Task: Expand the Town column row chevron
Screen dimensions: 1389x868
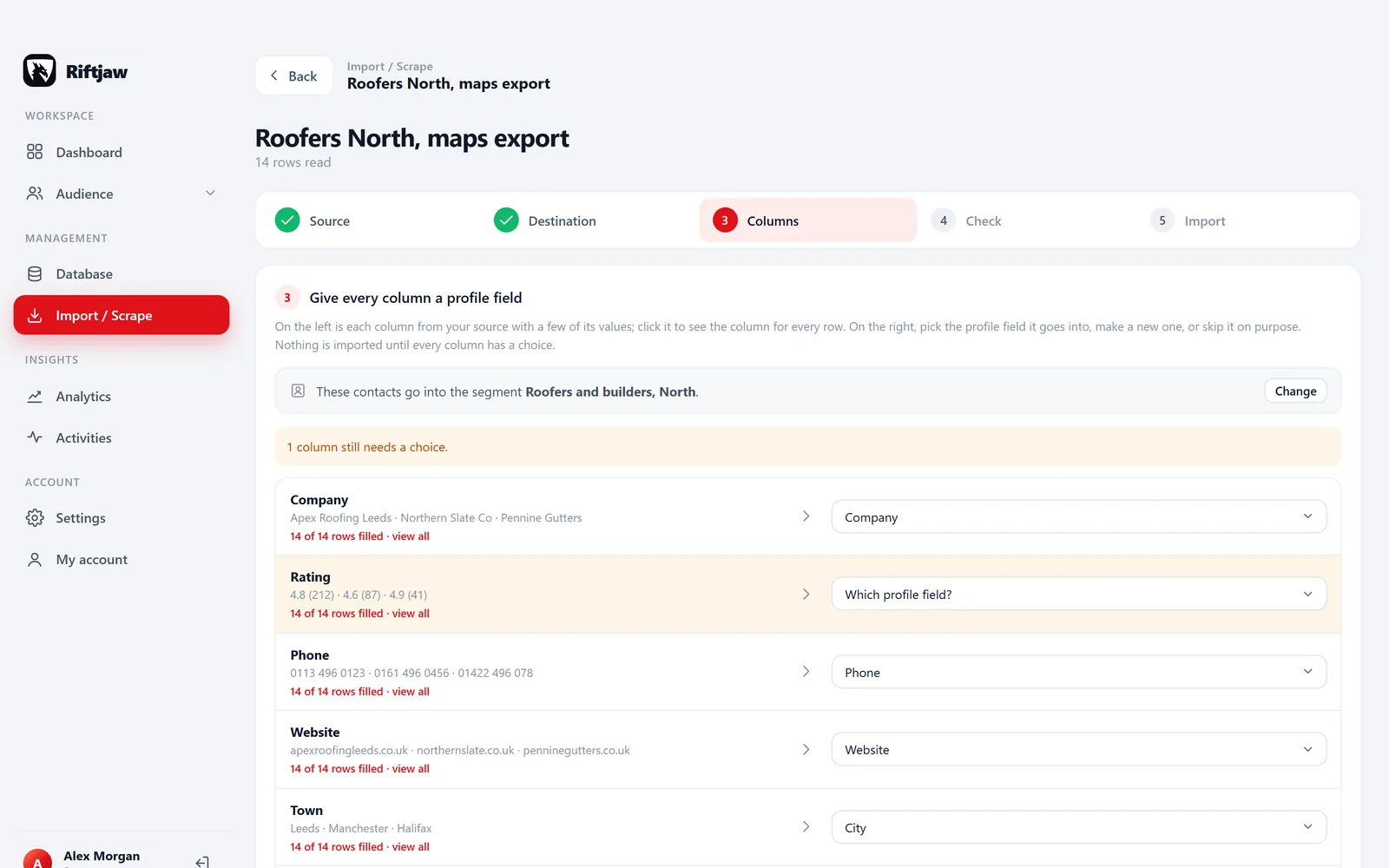Action: coord(806,826)
